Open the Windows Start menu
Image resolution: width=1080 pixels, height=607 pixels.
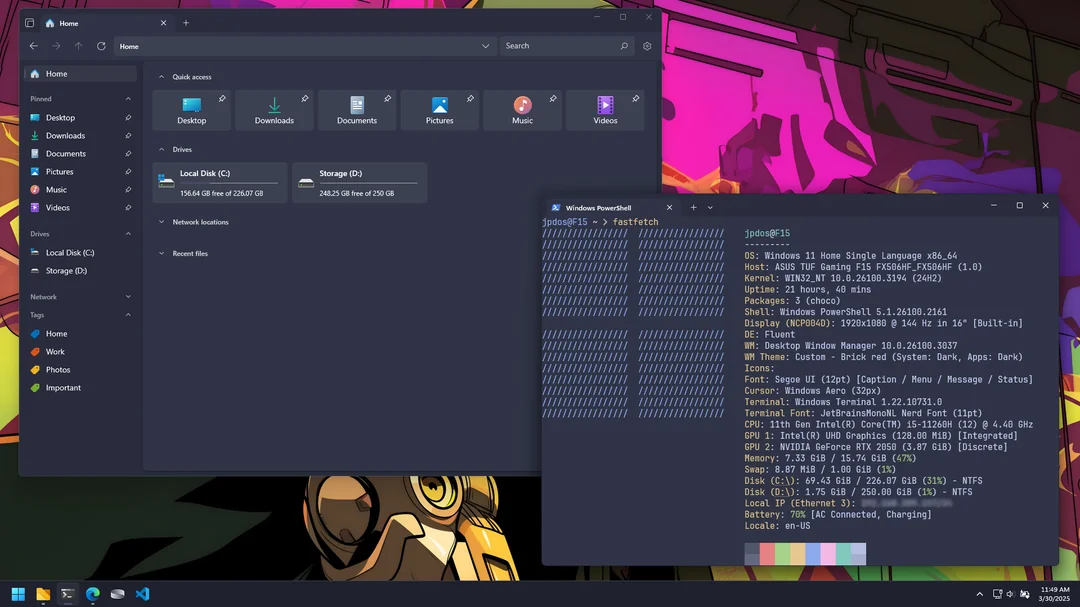[x=19, y=594]
